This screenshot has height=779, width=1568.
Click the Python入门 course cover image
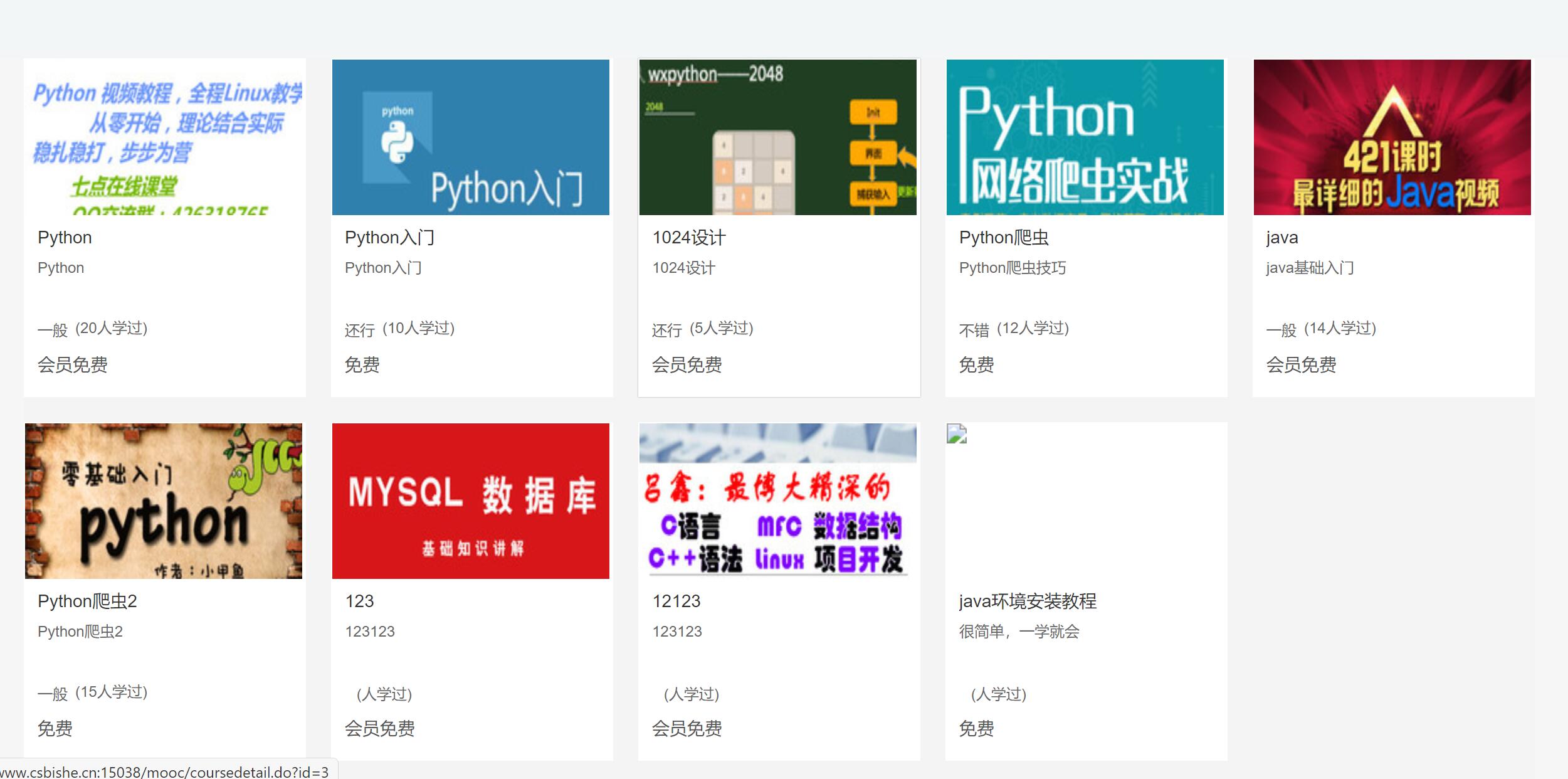[471, 137]
